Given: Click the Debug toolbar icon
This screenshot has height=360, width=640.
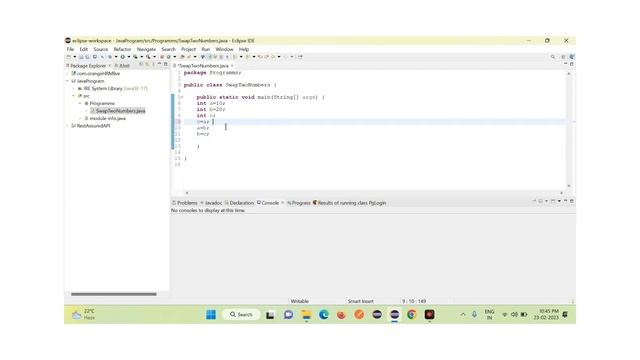Looking at the screenshot, I should 110,57.
